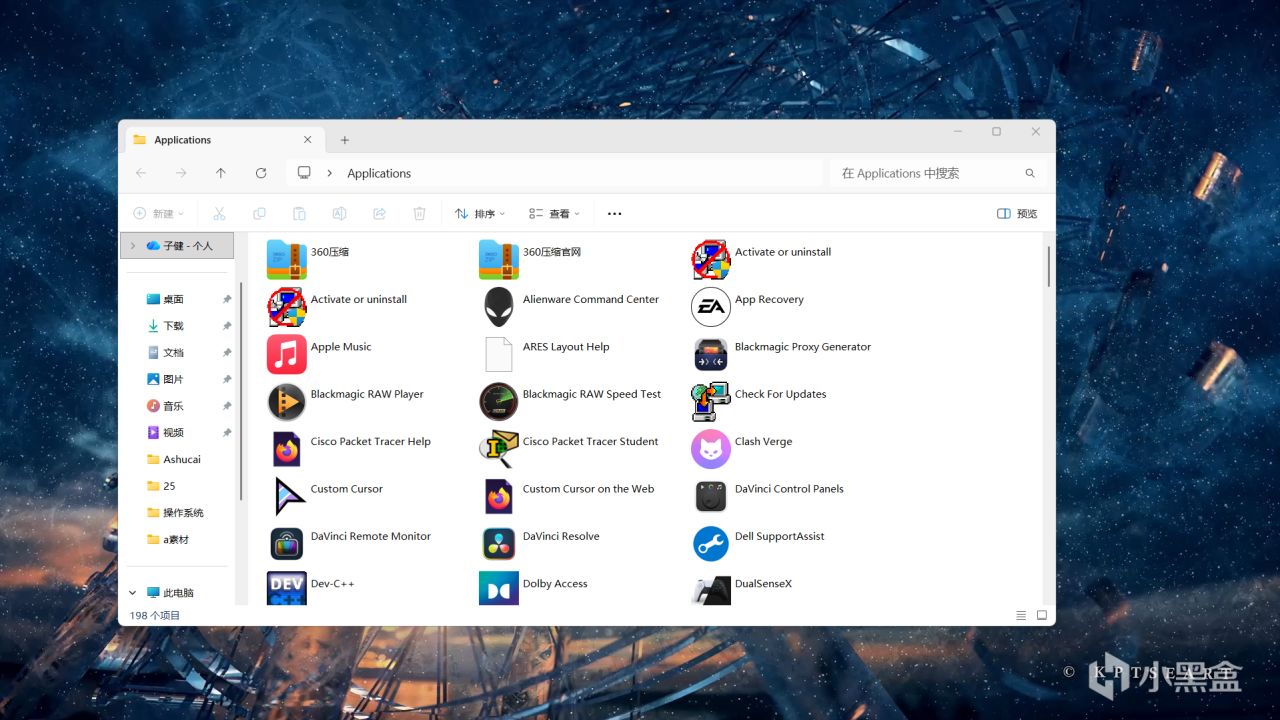This screenshot has width=1280, height=720.
Task: Click the Copy icon in toolbar
Action: [259, 213]
